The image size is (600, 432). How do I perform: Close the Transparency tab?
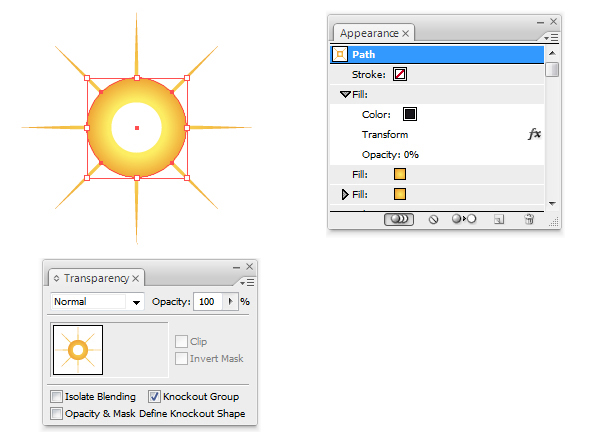point(135,279)
